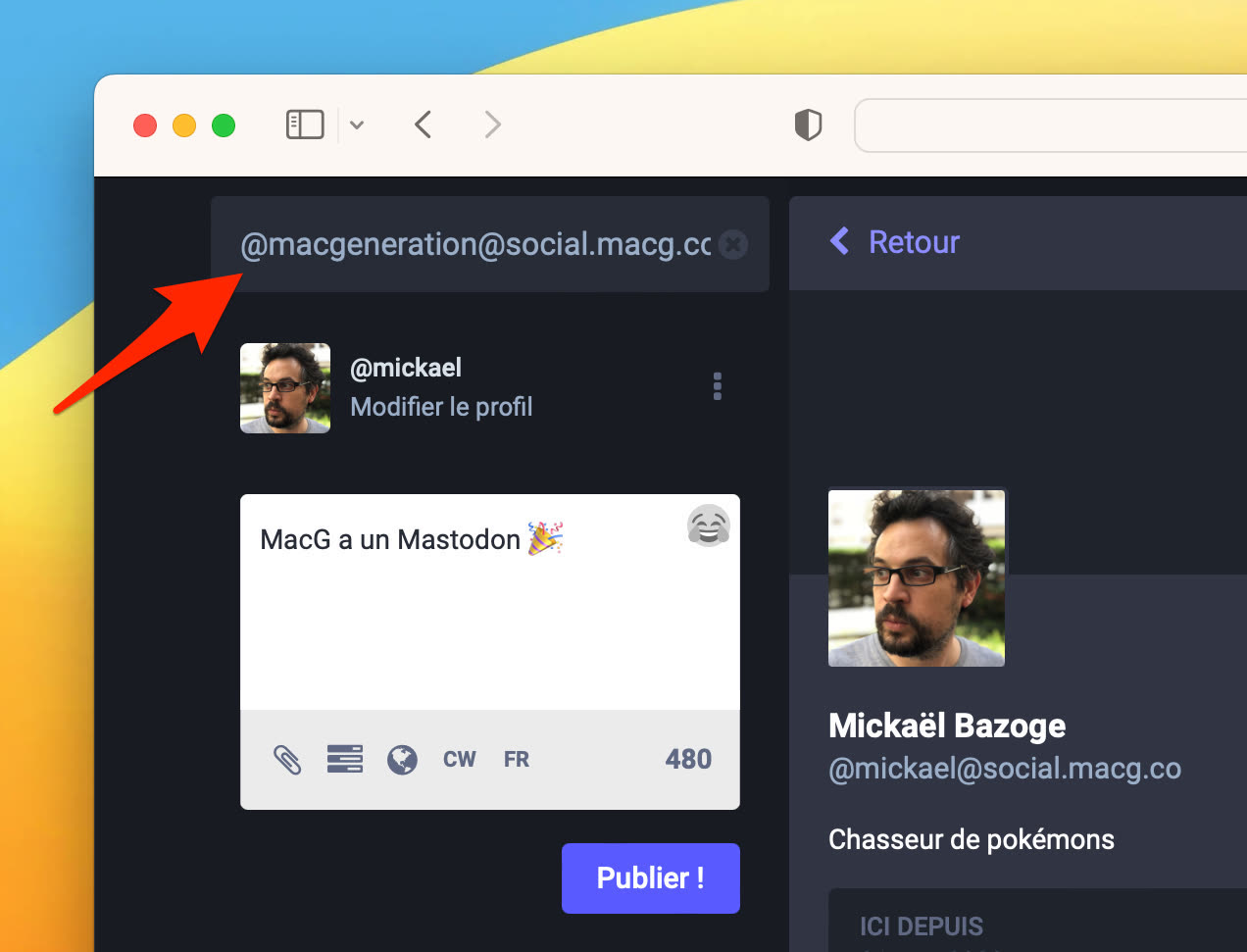Open the sidebar tab group dropdown
Viewport: 1247px width, 952px height.
point(357,125)
